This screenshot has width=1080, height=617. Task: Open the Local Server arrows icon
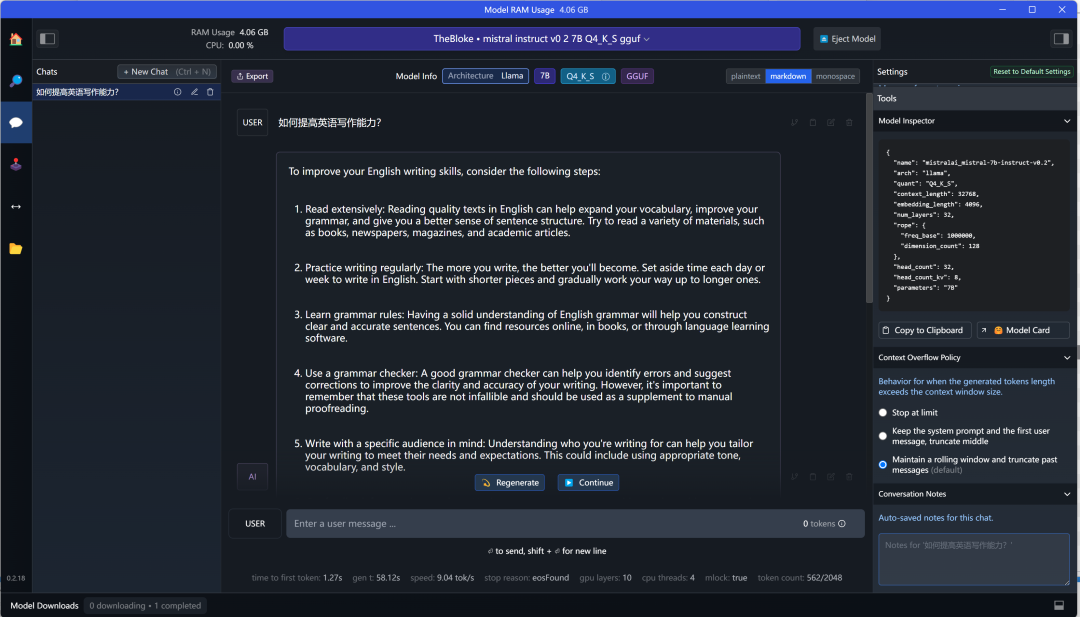click(x=16, y=207)
